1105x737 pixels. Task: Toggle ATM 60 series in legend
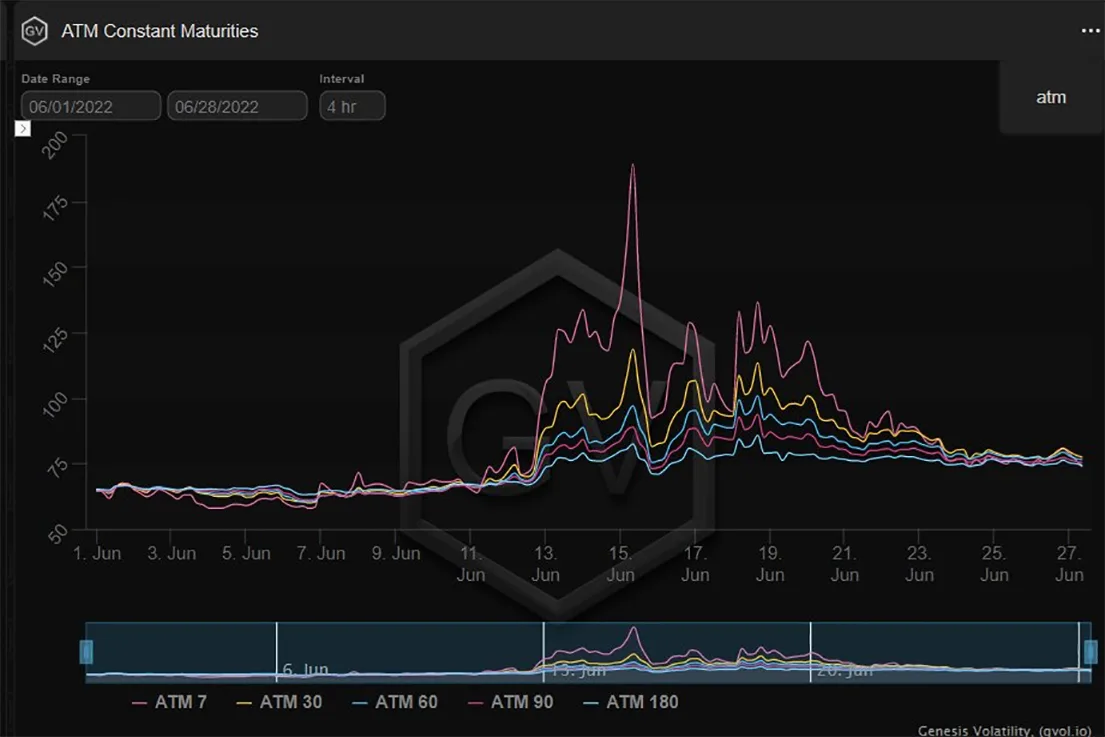395,702
